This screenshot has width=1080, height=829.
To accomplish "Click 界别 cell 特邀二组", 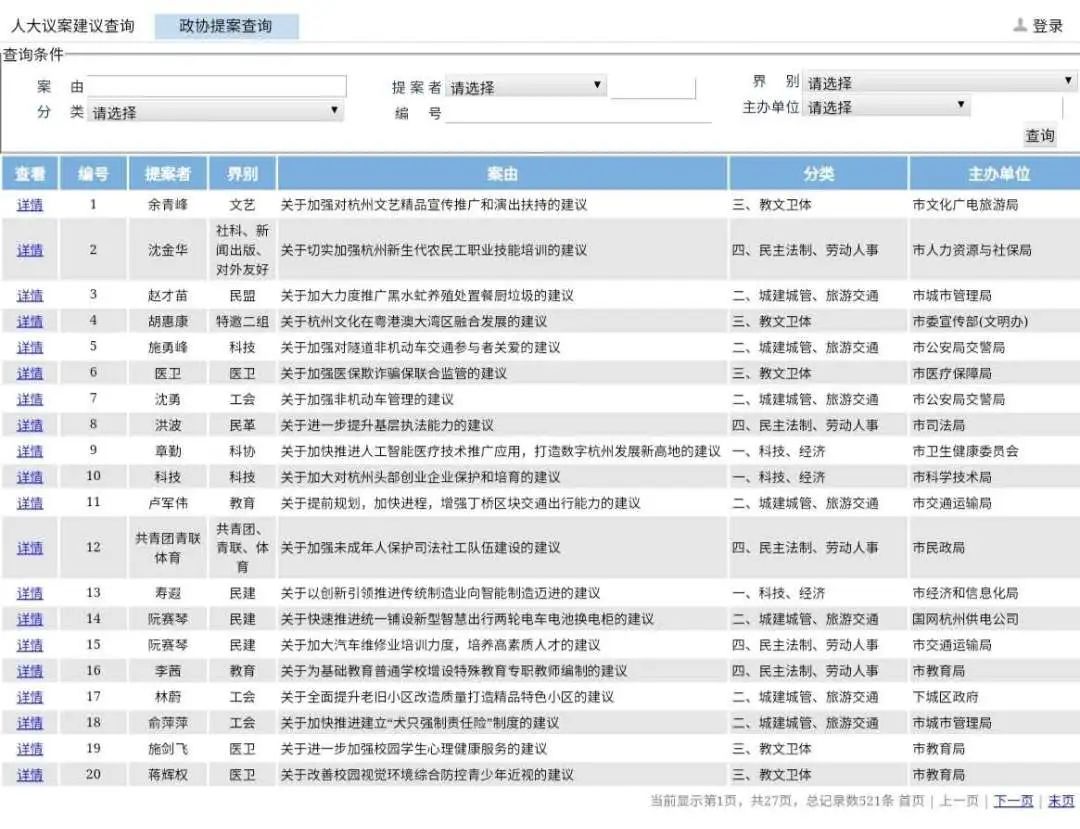I will point(242,322).
